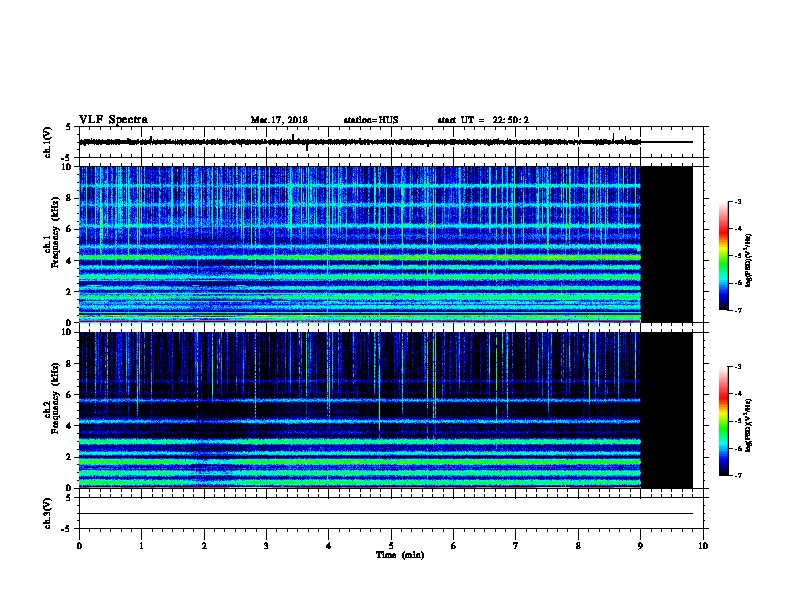792x612 pixels.
Task: Click the "VLF Spectra" plot title
Action: 113,120
